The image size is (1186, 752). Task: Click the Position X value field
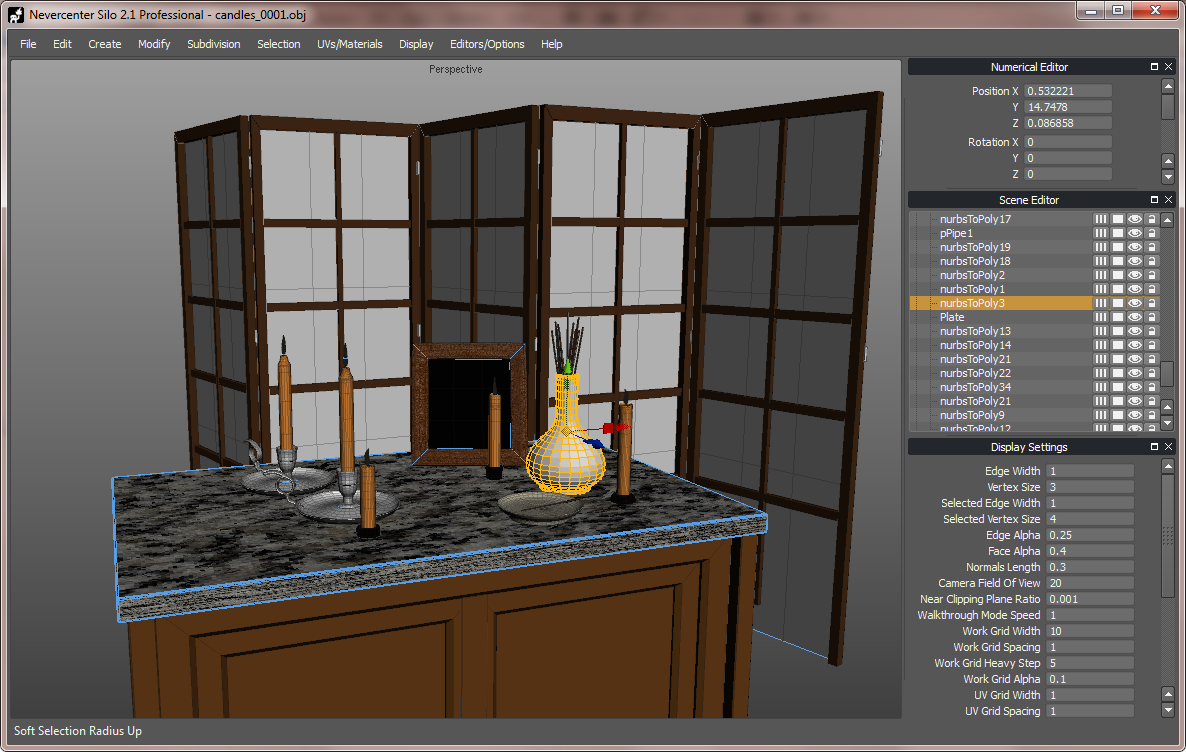pos(1068,91)
